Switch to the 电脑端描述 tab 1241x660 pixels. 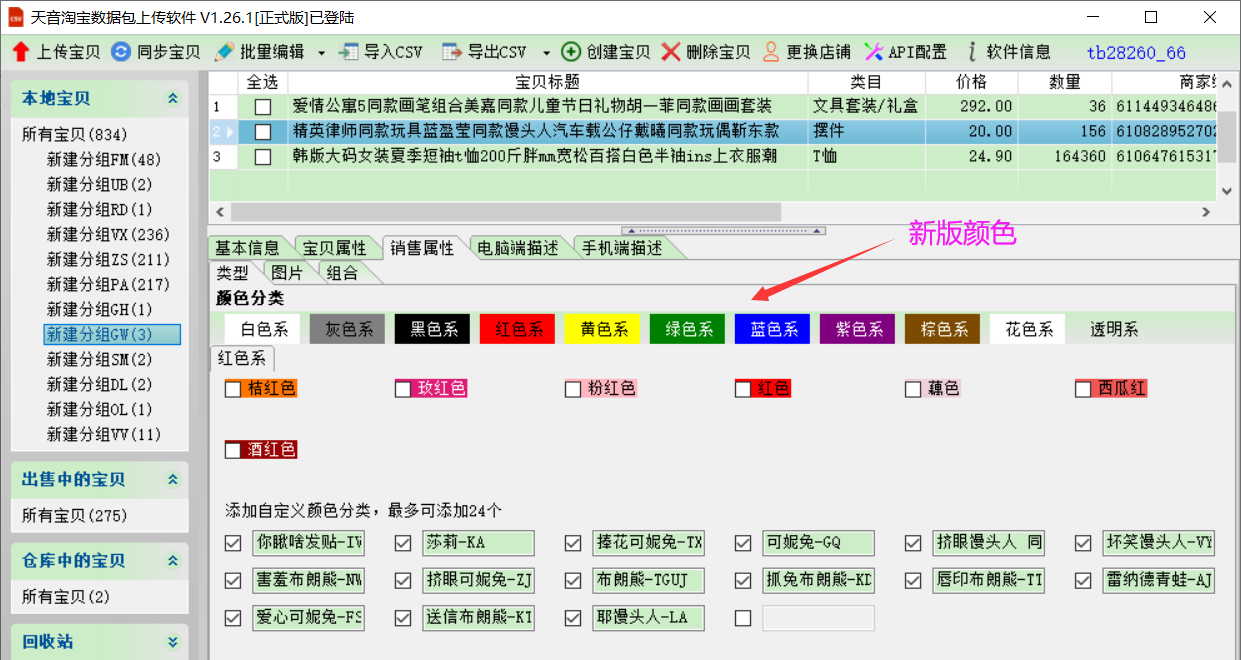tap(518, 248)
